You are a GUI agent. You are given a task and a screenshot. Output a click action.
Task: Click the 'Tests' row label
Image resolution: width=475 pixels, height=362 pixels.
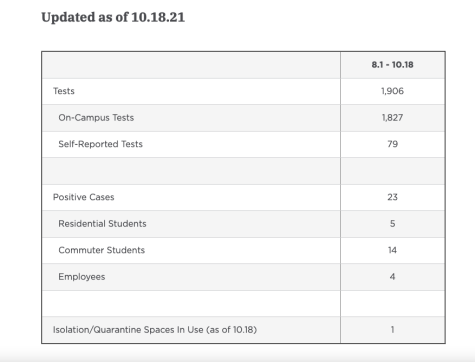pyautogui.click(x=64, y=91)
